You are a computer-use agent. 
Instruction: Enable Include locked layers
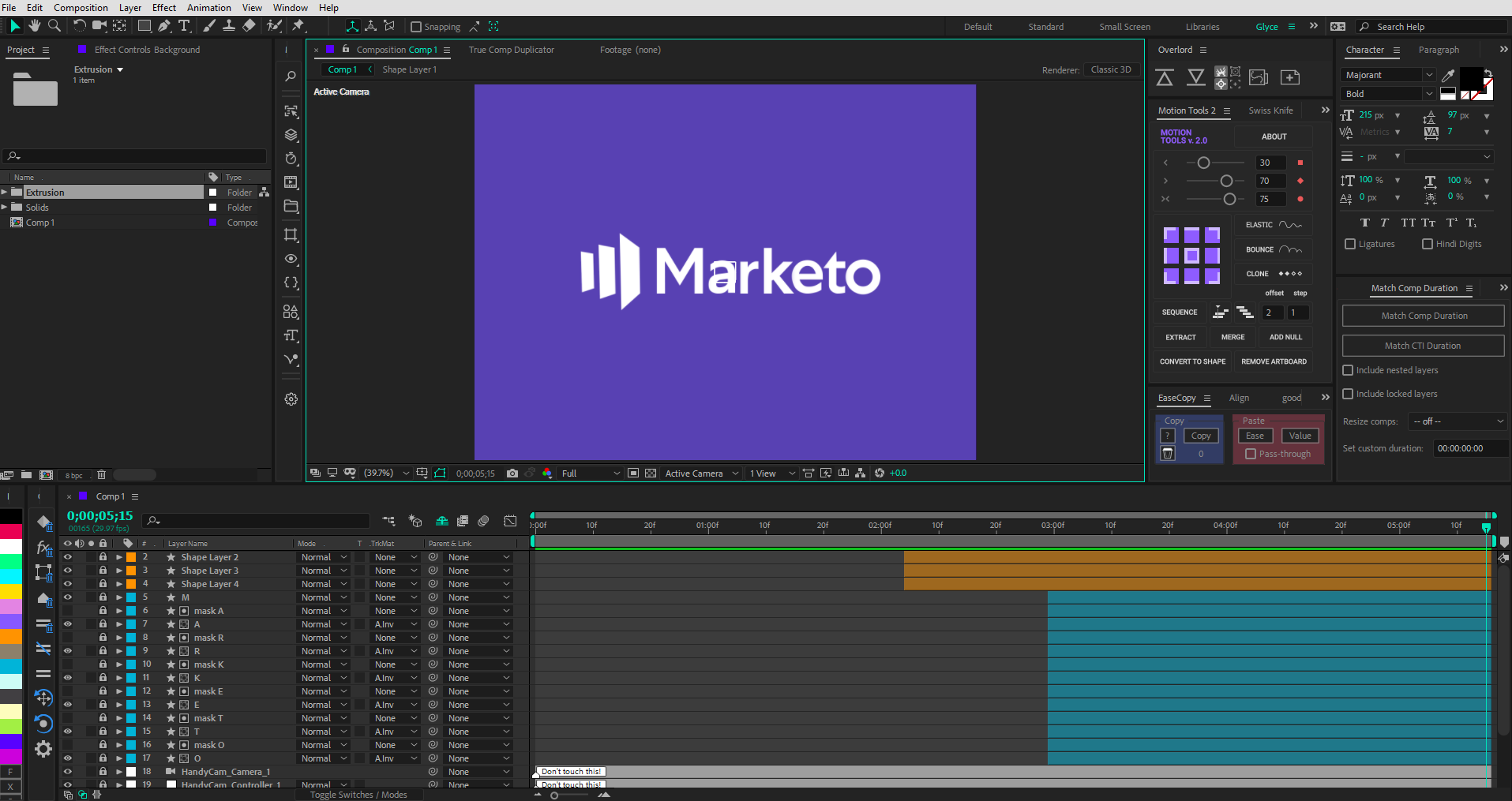[1349, 394]
